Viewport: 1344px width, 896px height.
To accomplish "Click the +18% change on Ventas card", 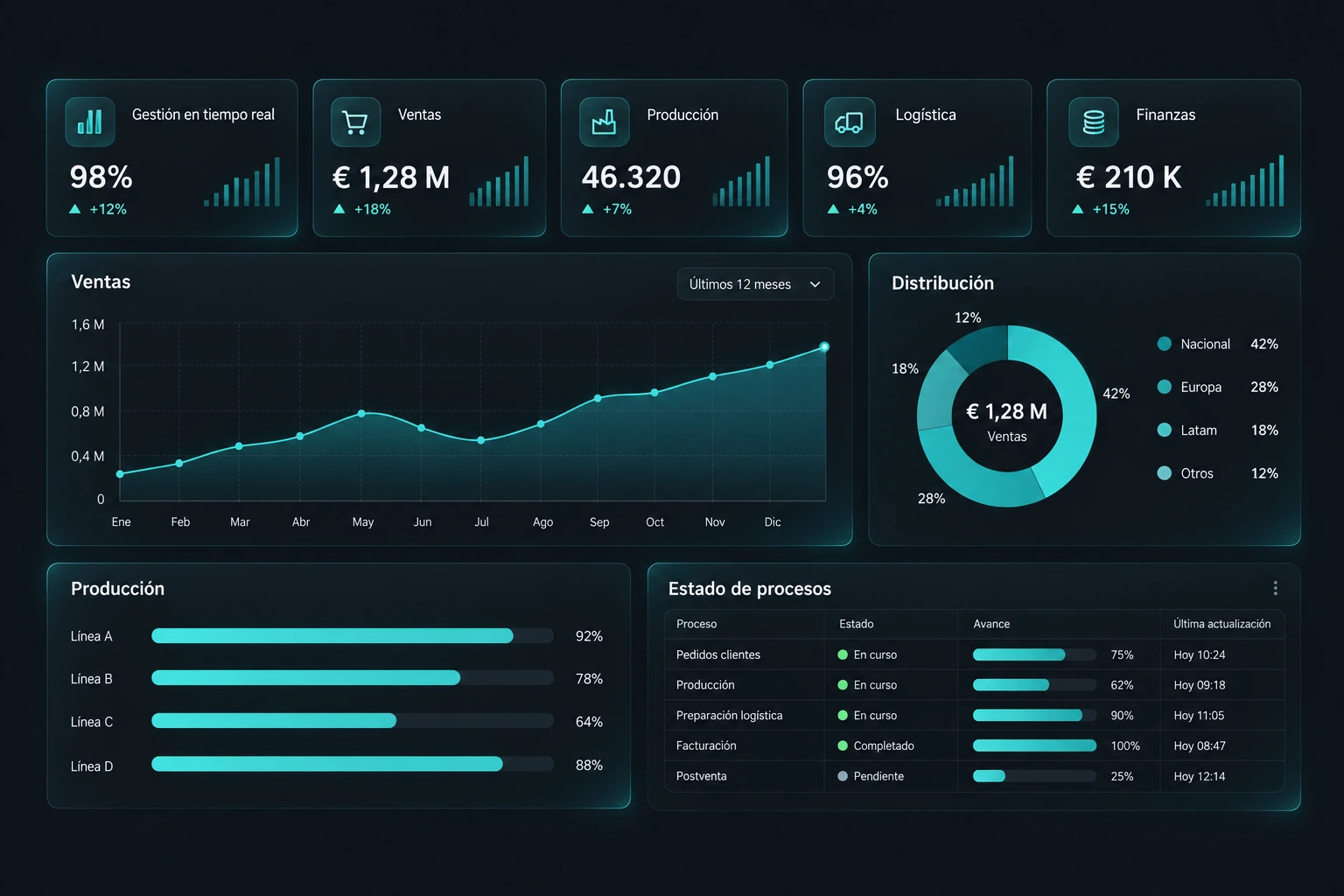I will 372,209.
